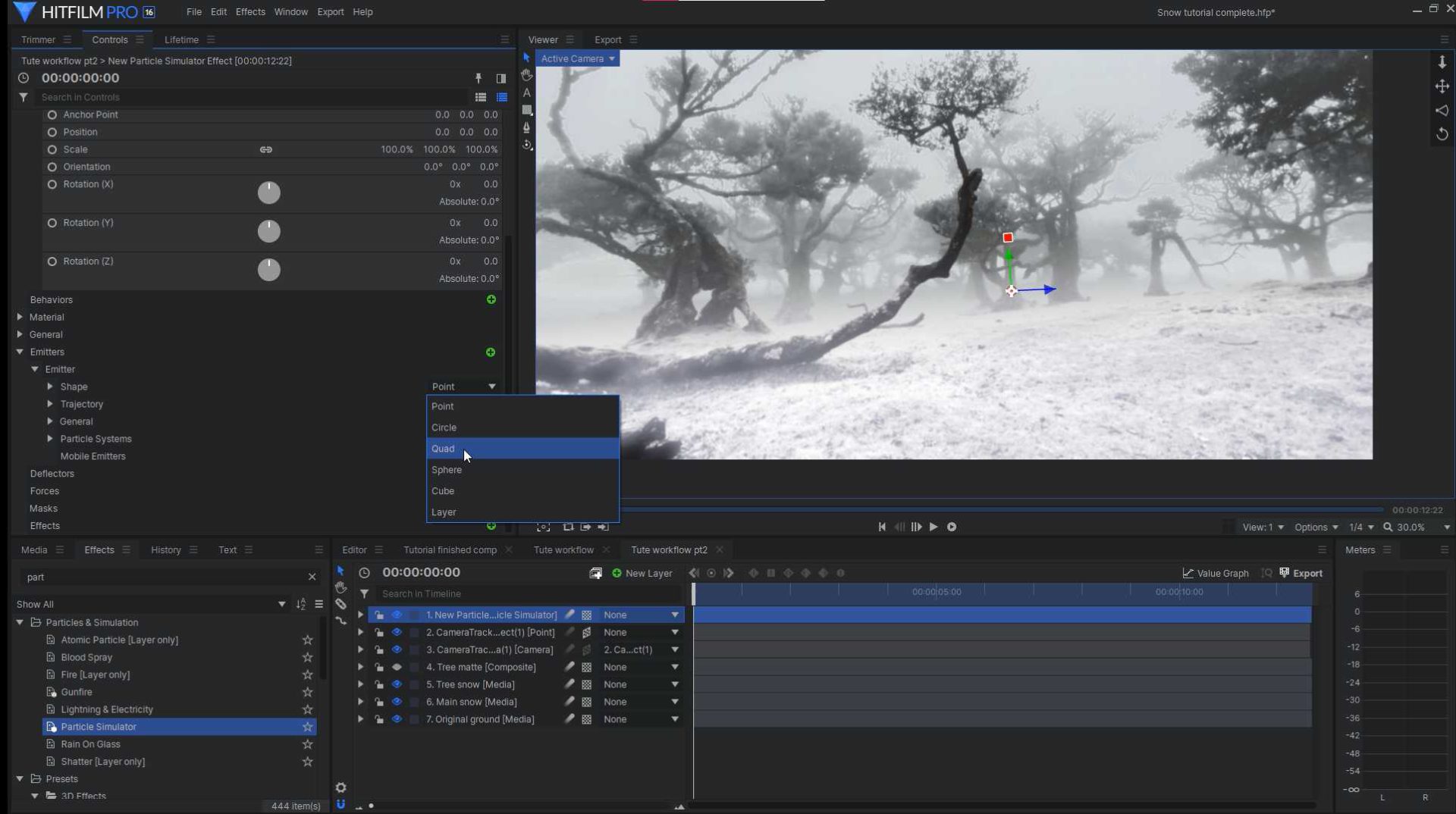
Task: Switch to the Trimmer tab
Action: point(38,40)
